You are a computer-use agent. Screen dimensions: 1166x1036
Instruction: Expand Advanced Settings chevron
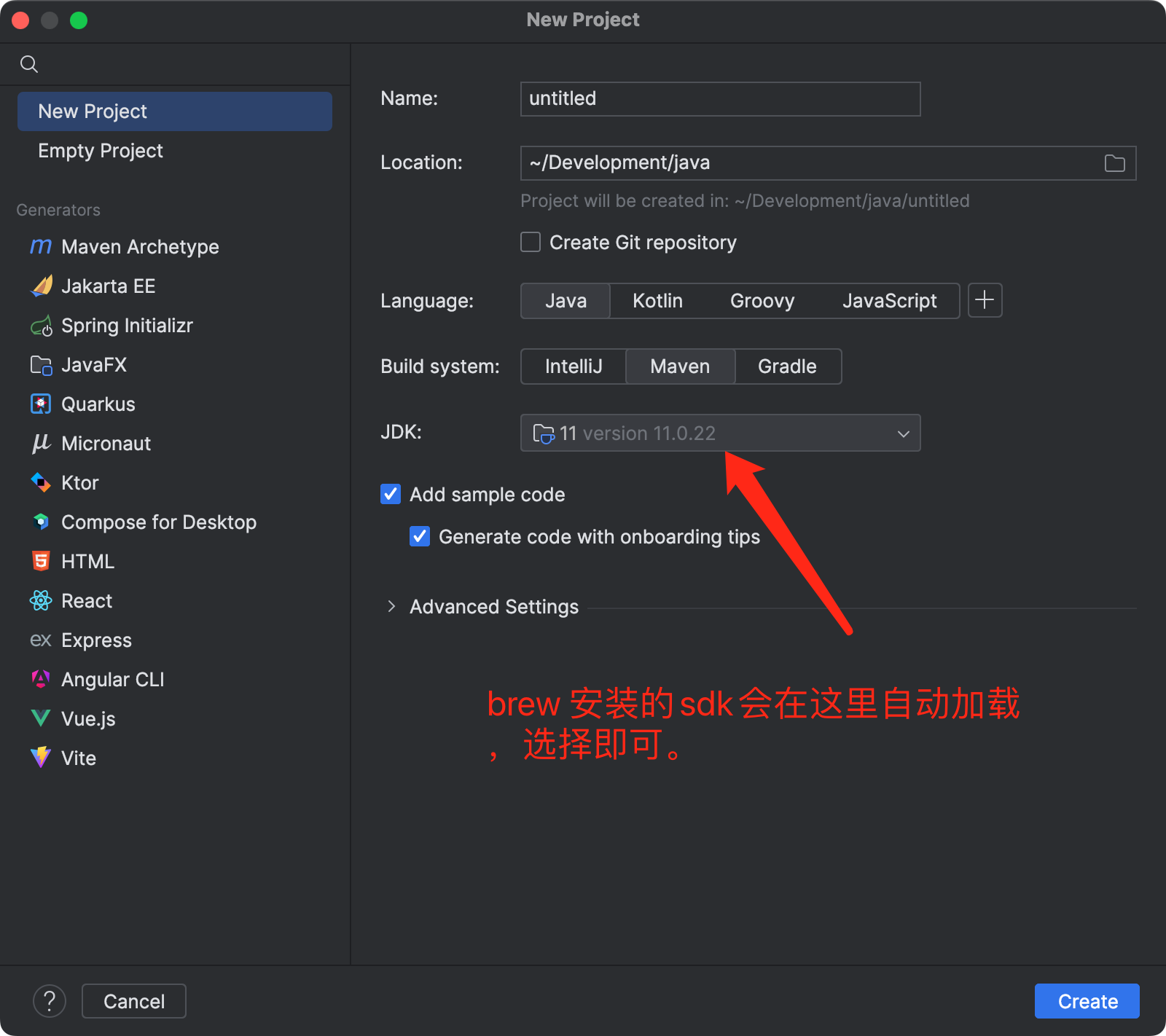click(x=391, y=606)
